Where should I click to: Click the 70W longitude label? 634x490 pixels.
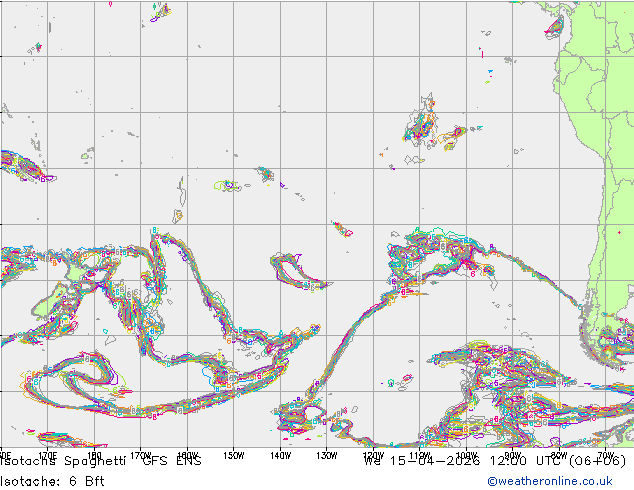606,455
